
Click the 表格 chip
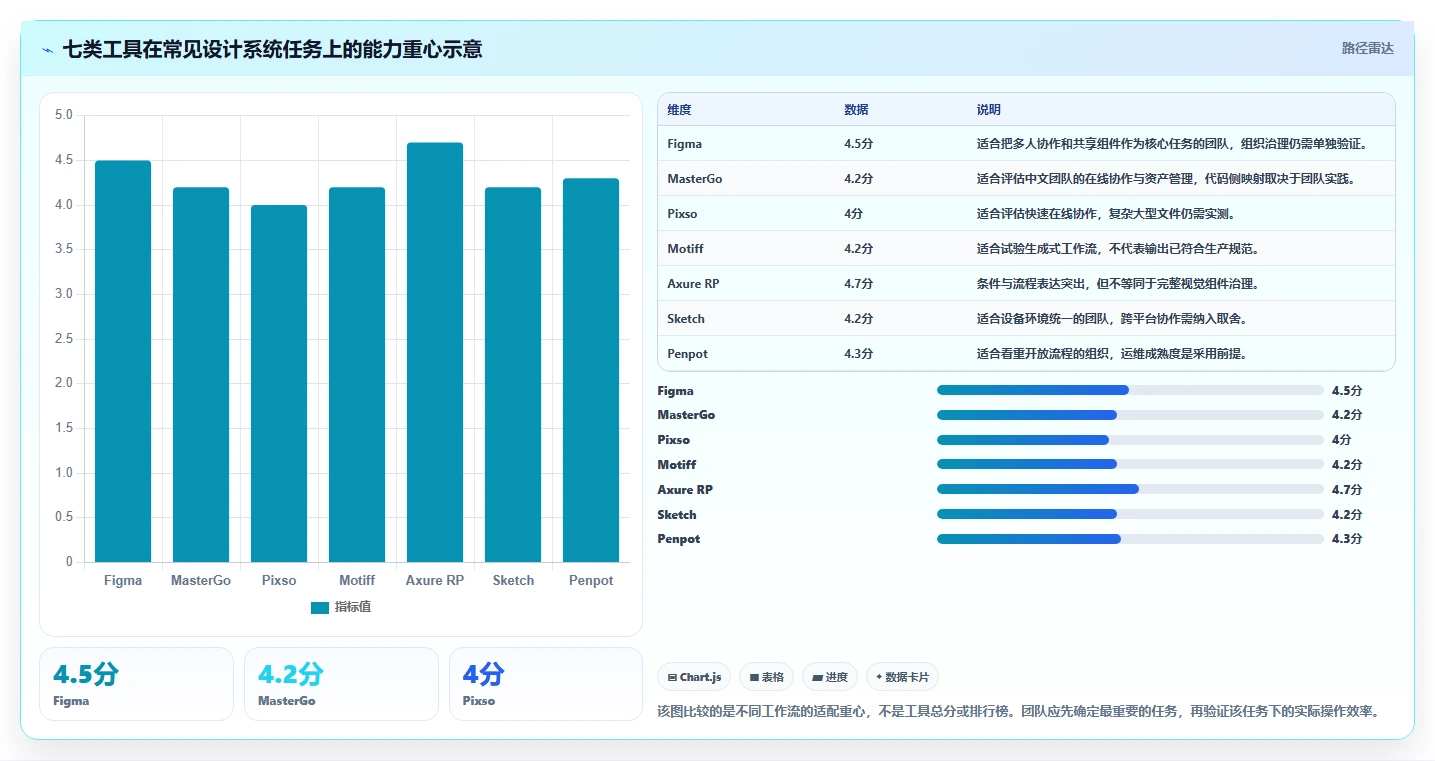tap(766, 677)
